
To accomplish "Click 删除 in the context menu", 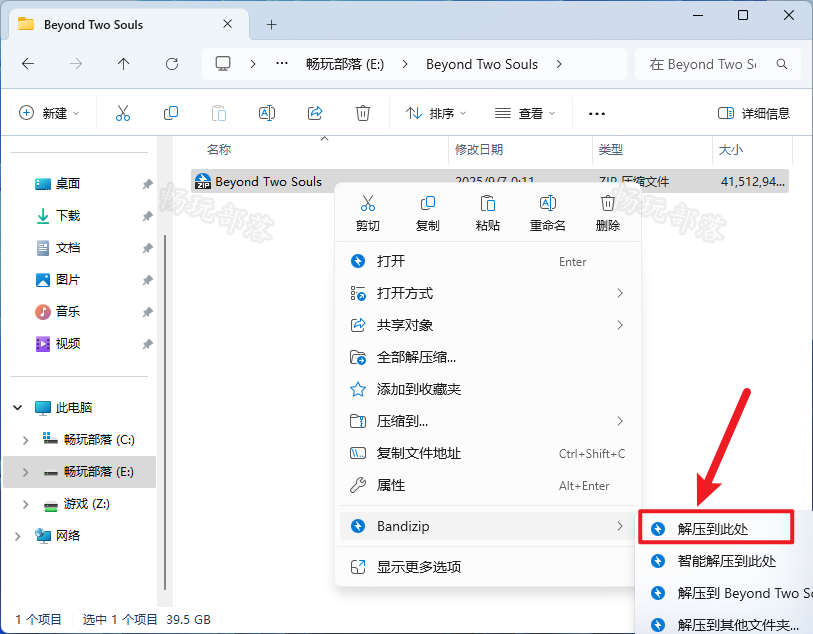I will click(x=608, y=214).
